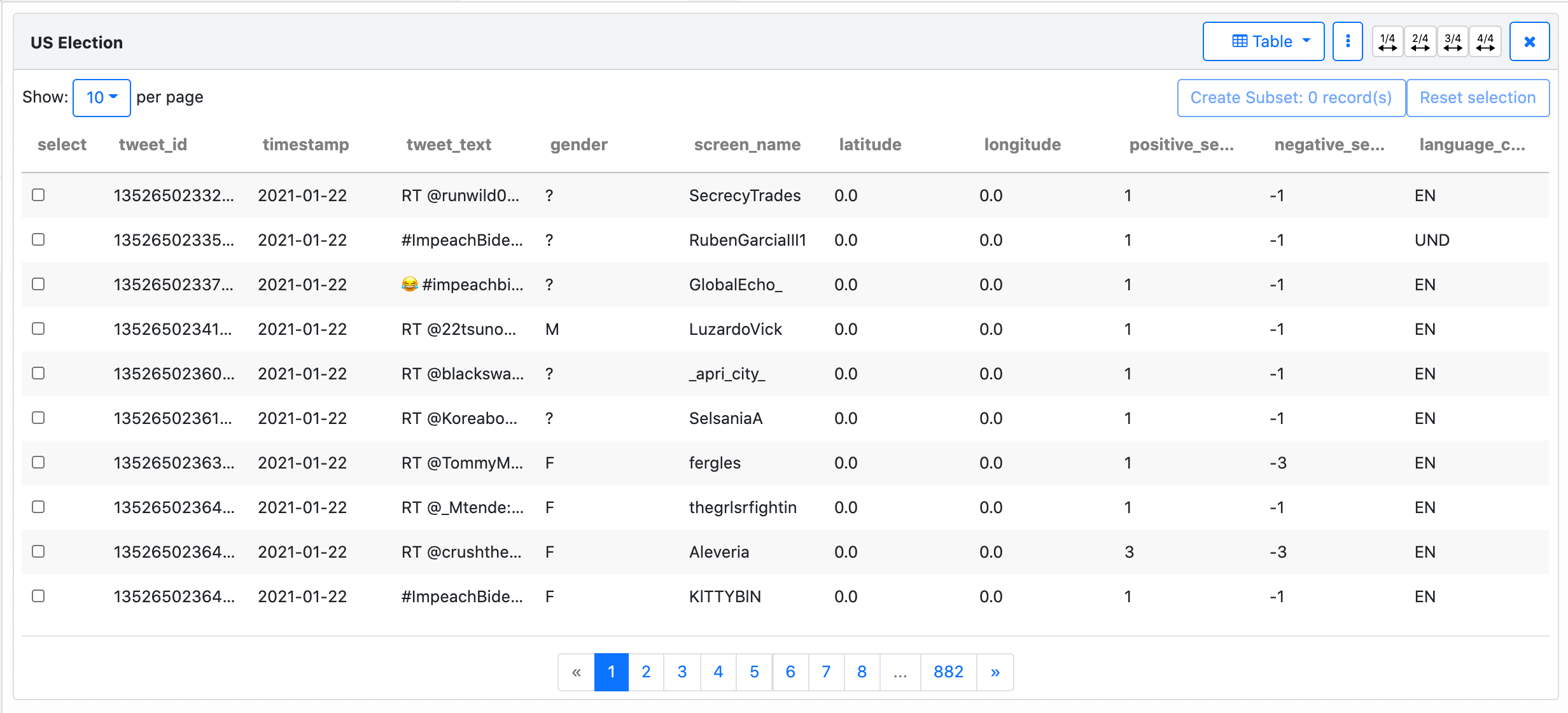This screenshot has width=1568, height=713.
Task: Click the tweet_text column header
Action: [x=449, y=145]
